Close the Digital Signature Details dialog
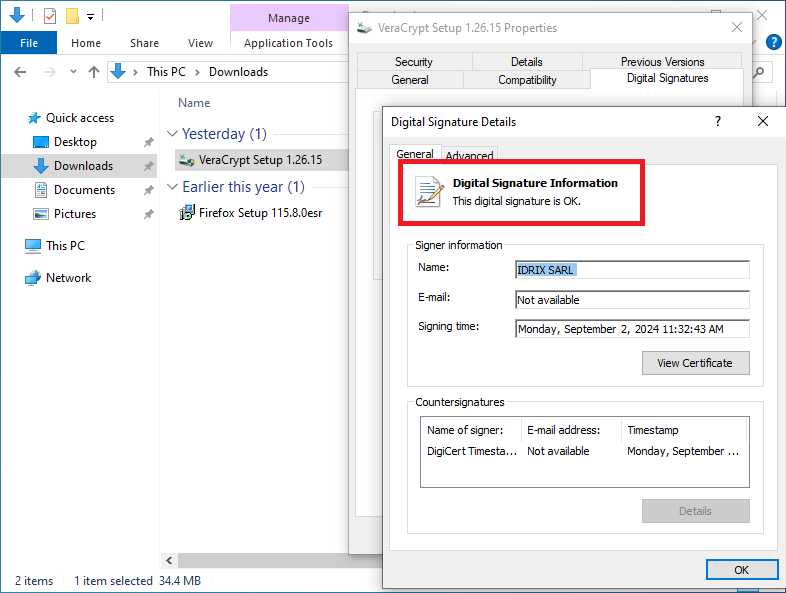The width and height of the screenshot is (786, 593). pyautogui.click(x=762, y=121)
